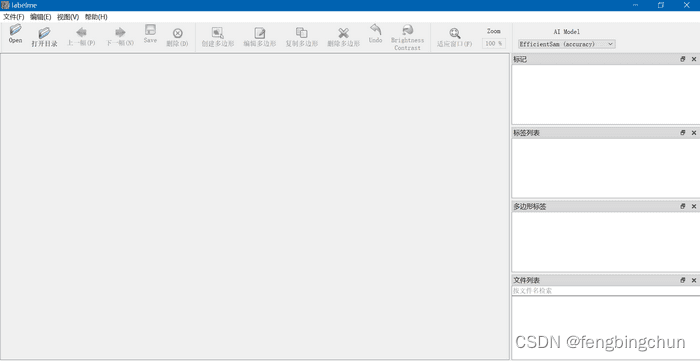Float the 标签列表 panel
This screenshot has width=700, height=361.
point(683,133)
